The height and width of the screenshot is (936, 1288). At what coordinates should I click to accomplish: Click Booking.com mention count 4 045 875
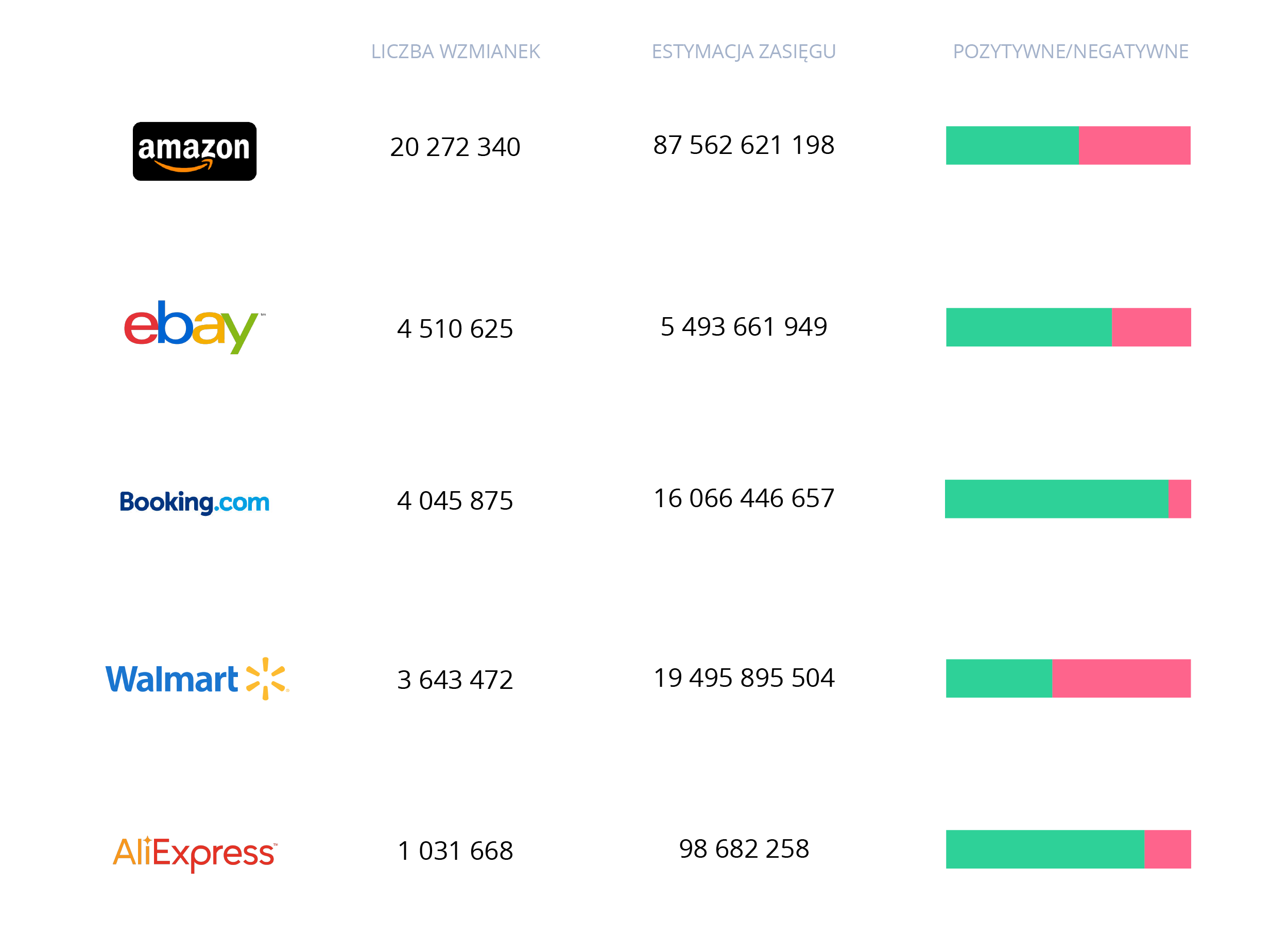point(455,500)
